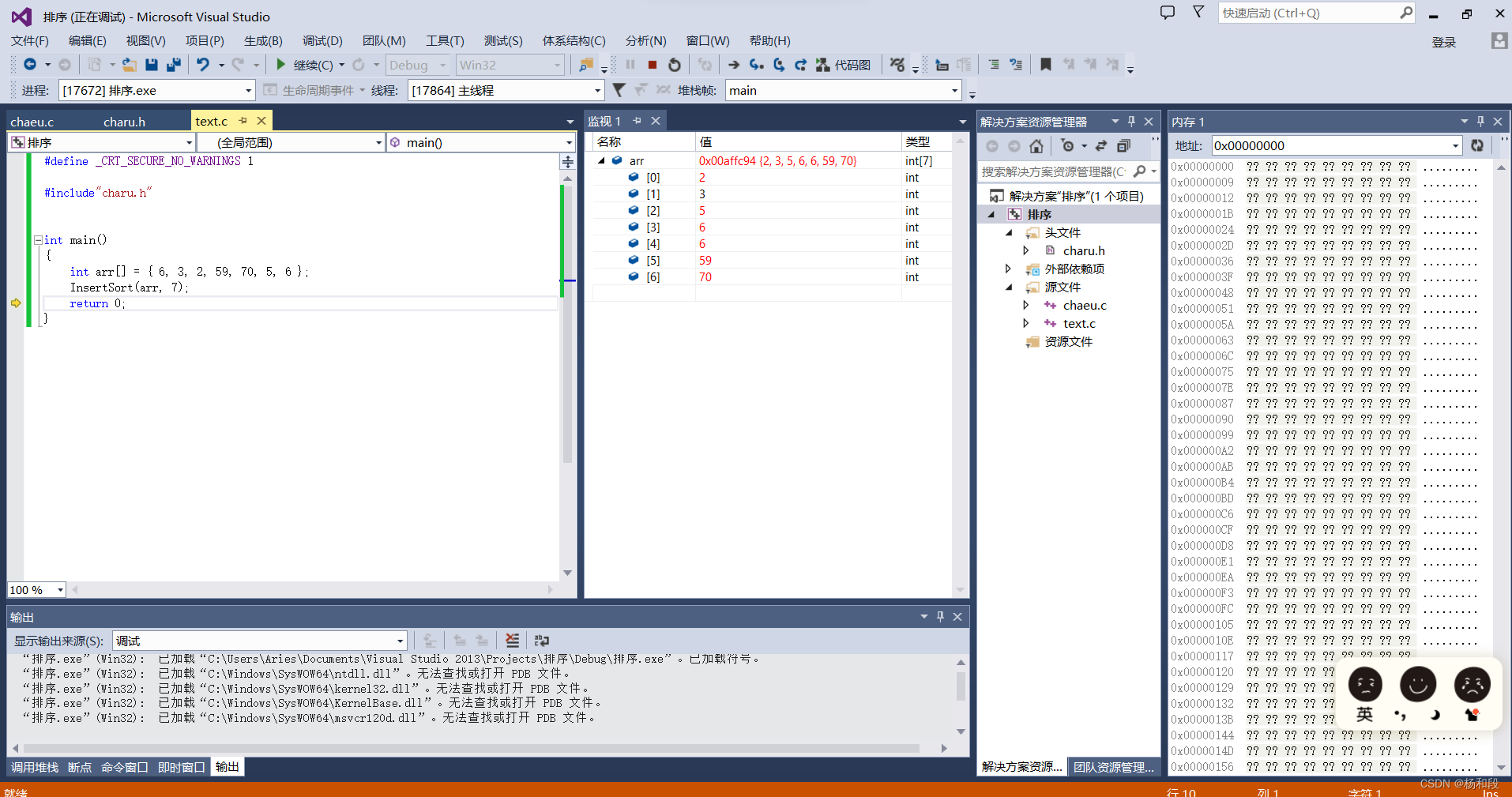Pin the Memory 1 panel
Screen dimensions: 1512x797
click(1480, 121)
